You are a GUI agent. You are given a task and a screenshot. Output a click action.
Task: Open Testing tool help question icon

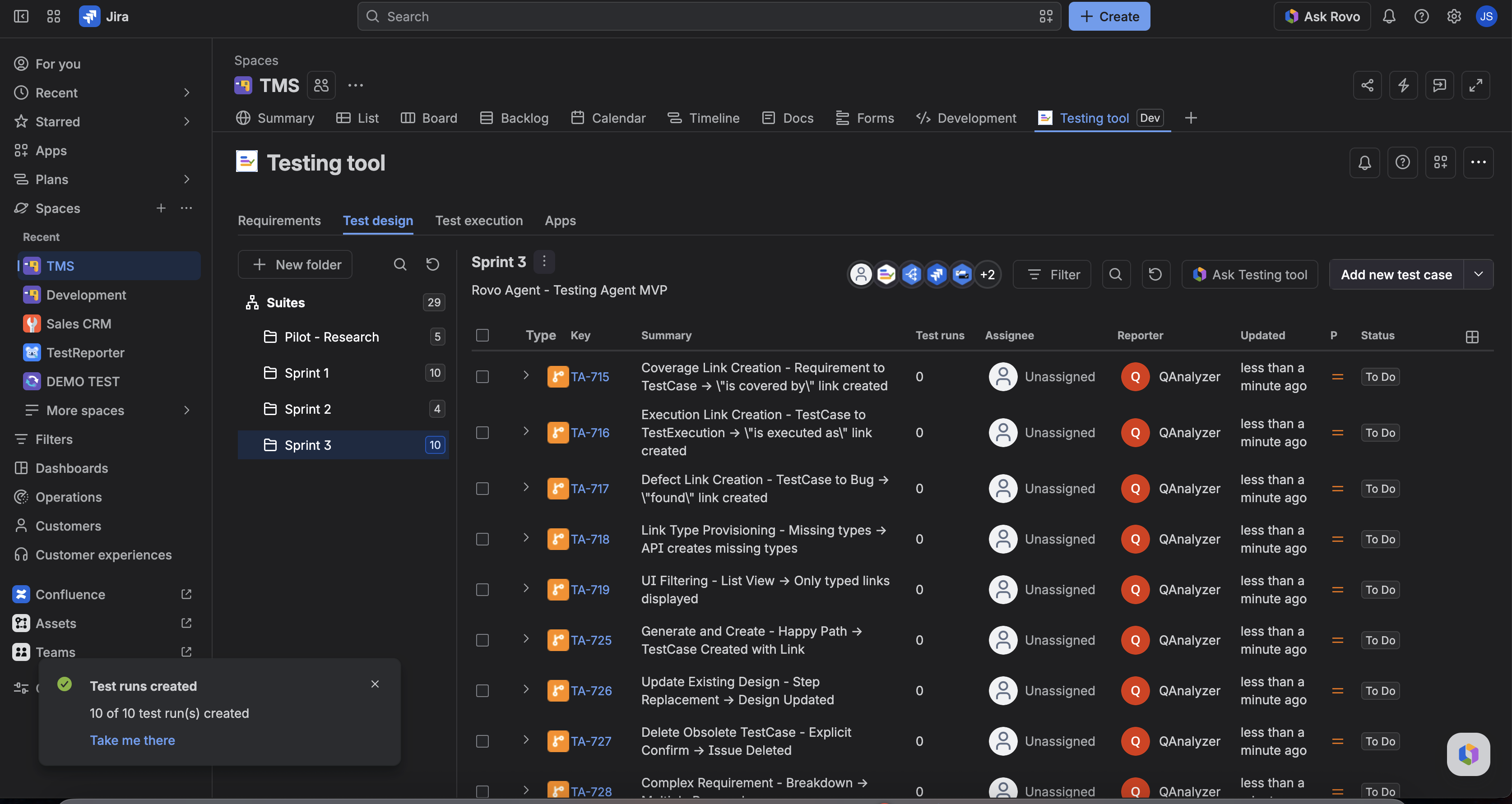coord(1403,162)
